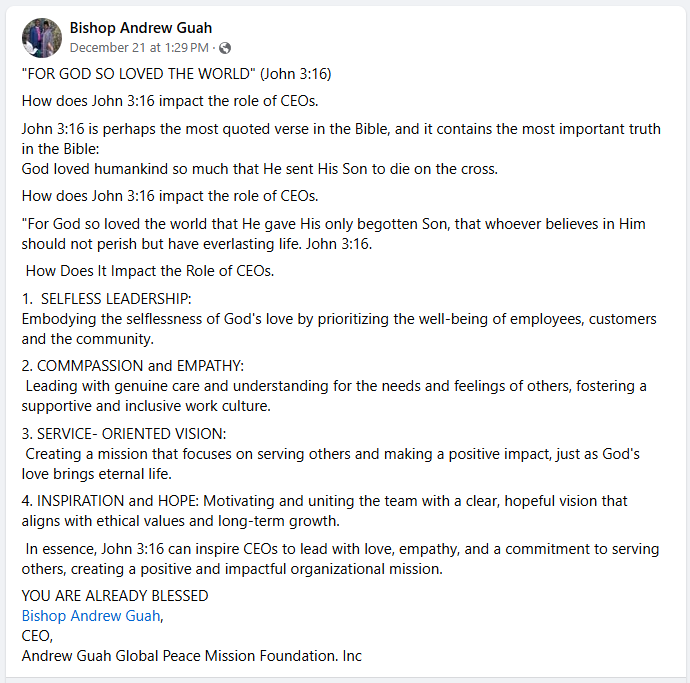This screenshot has height=683, width=690.
Task: Follow the blue Bishop Andrew Guah signature link
Action: (x=91, y=616)
